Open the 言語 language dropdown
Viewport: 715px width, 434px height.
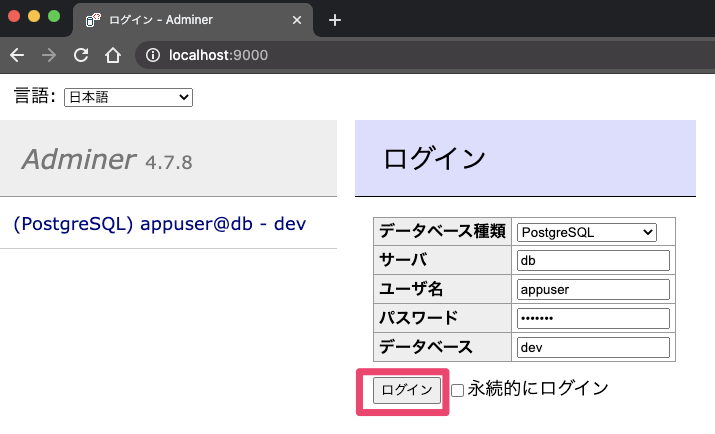pos(129,97)
